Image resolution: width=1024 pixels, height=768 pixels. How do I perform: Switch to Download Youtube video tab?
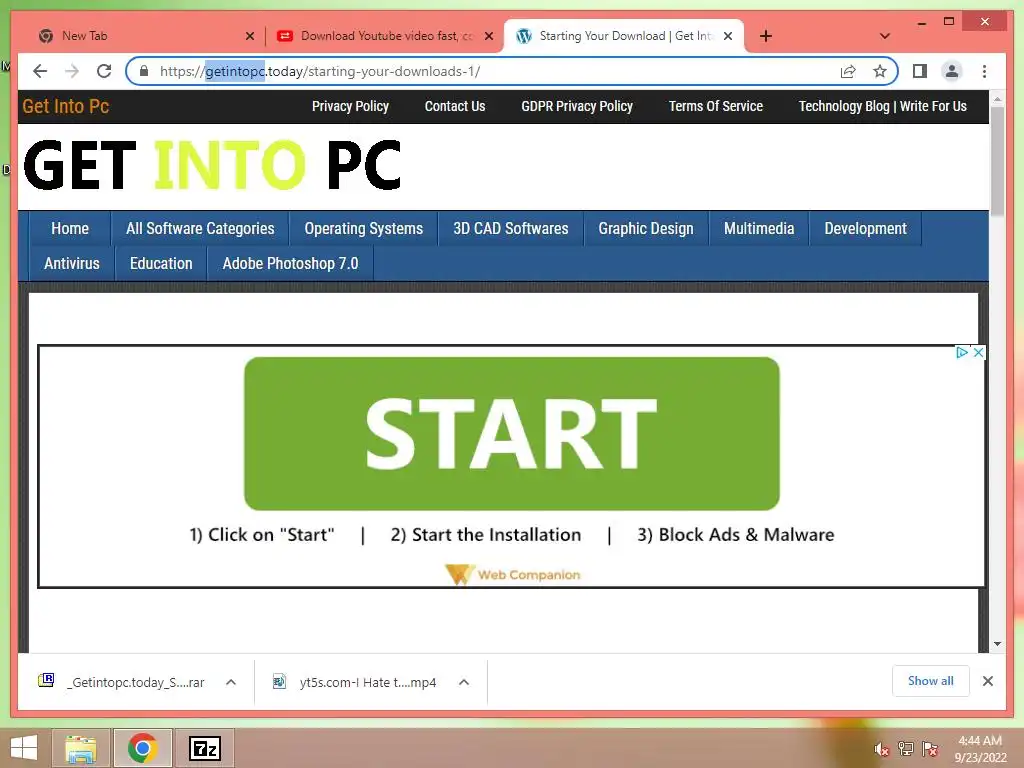(384, 36)
